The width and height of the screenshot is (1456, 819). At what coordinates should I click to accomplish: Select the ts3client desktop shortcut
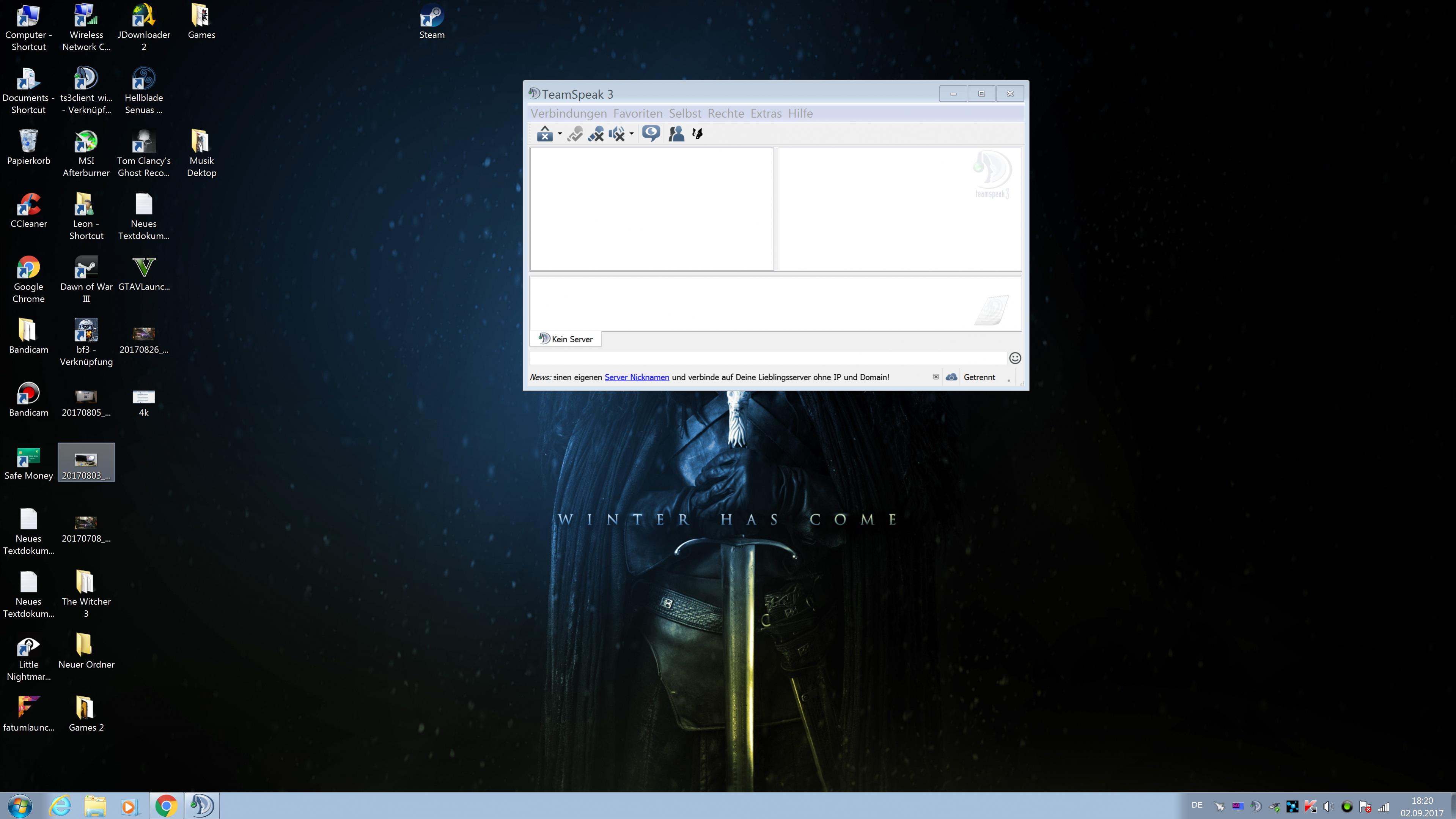tap(86, 90)
